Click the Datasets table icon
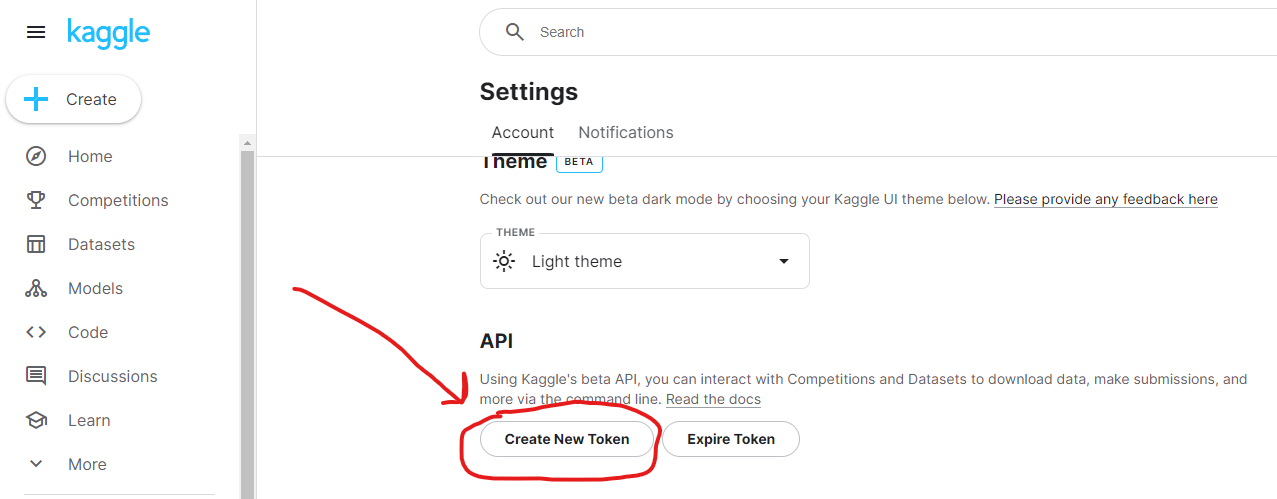Image resolution: width=1277 pixels, height=499 pixels. 36,244
